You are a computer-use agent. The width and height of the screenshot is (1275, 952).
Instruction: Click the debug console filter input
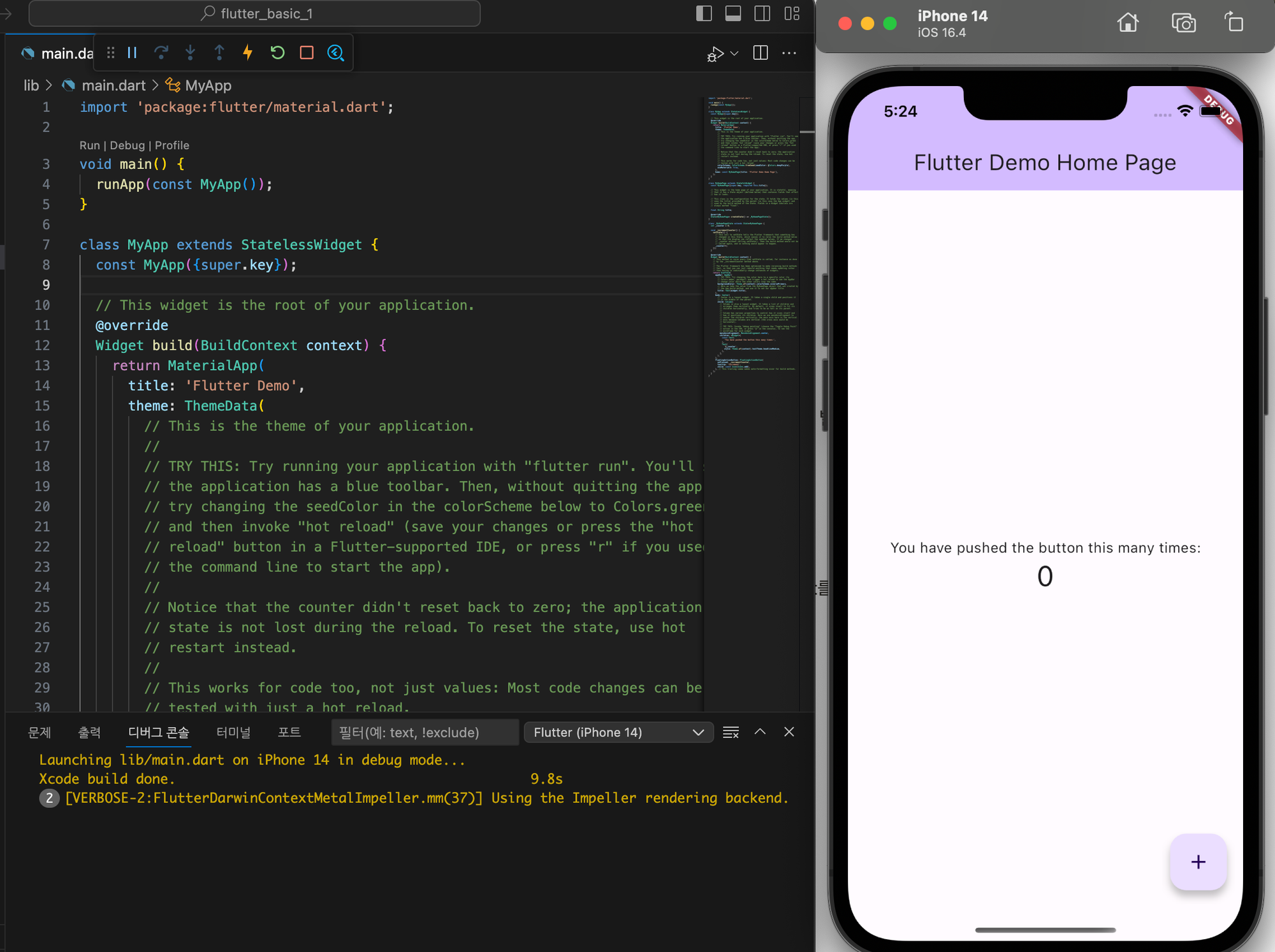424,732
